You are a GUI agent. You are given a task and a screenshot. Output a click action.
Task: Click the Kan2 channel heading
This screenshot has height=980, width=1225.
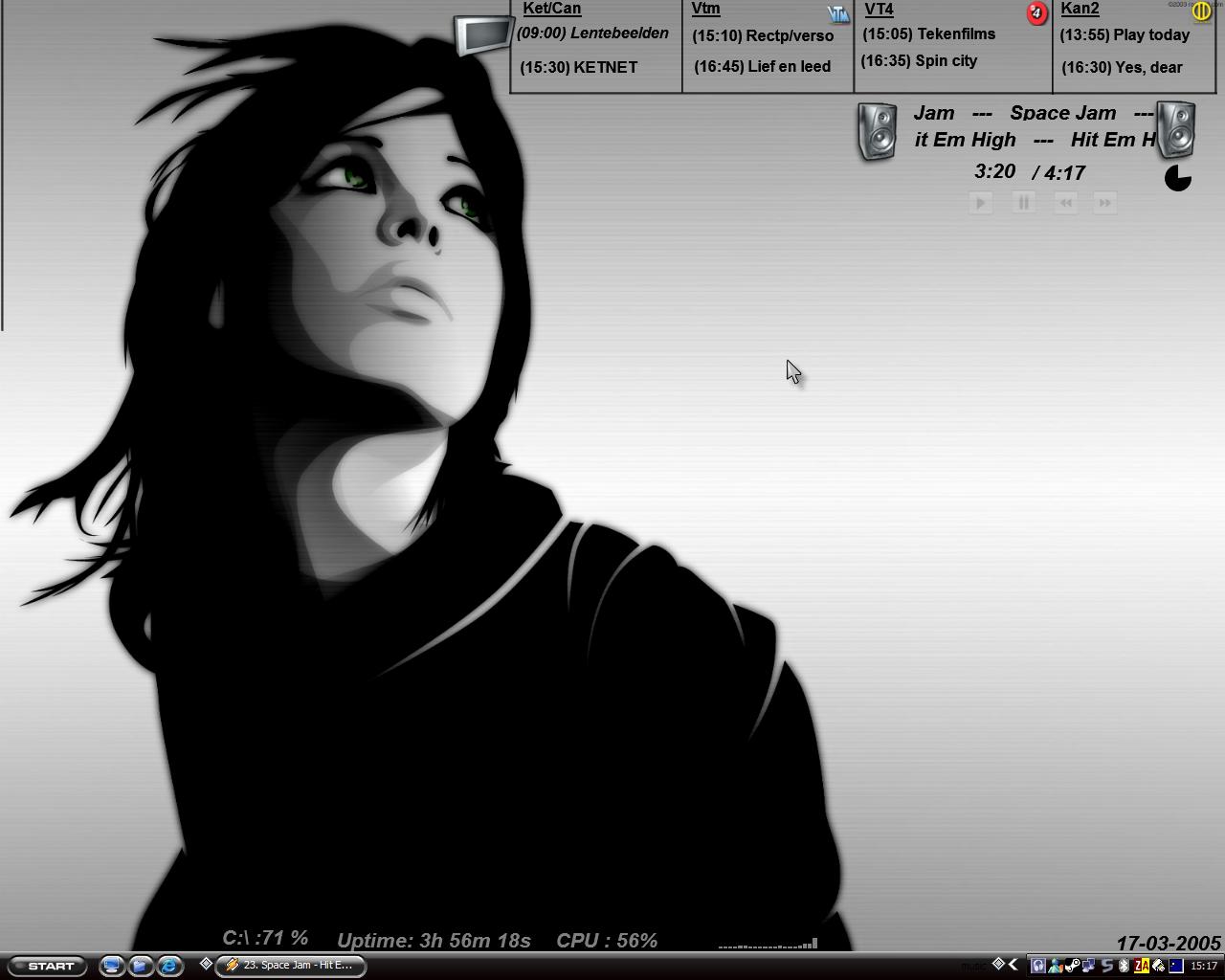pos(1080,9)
